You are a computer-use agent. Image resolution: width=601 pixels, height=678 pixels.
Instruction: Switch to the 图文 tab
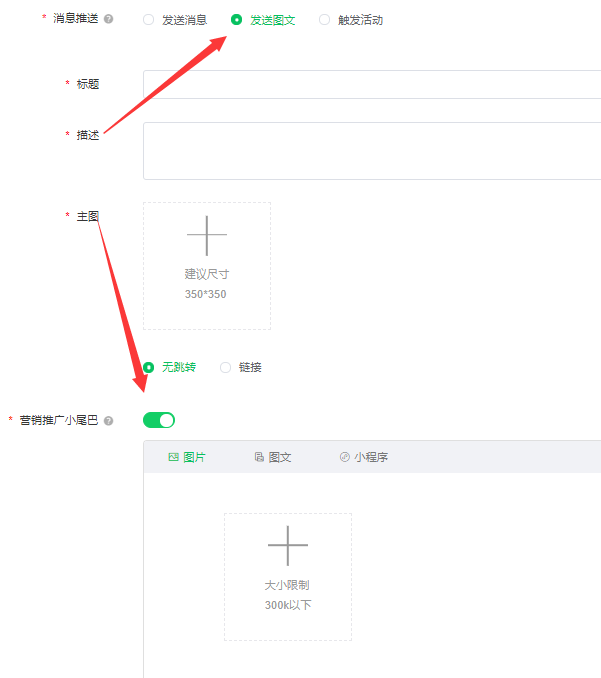(273, 457)
